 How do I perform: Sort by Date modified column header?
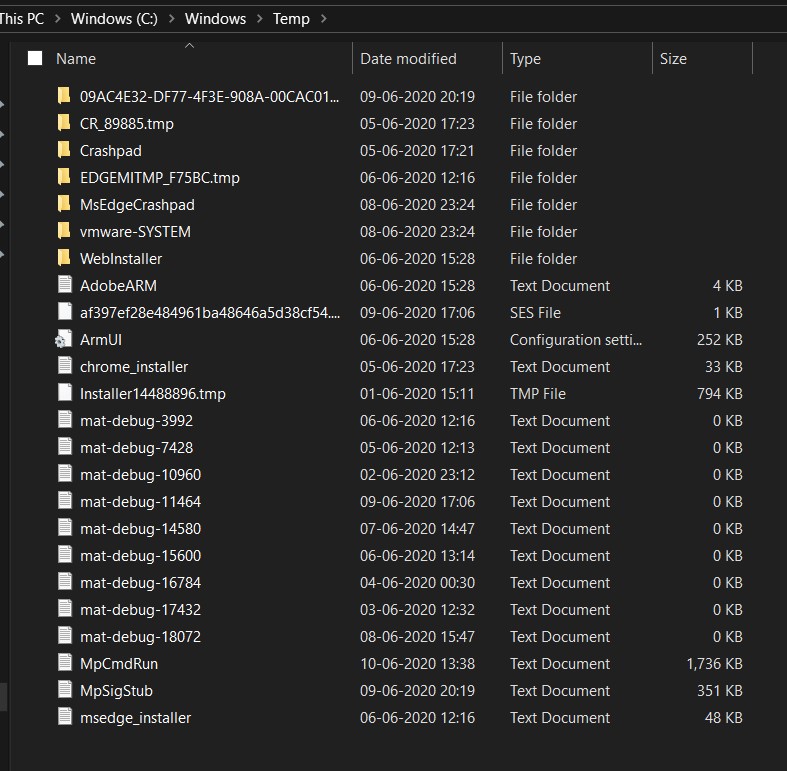click(x=408, y=59)
